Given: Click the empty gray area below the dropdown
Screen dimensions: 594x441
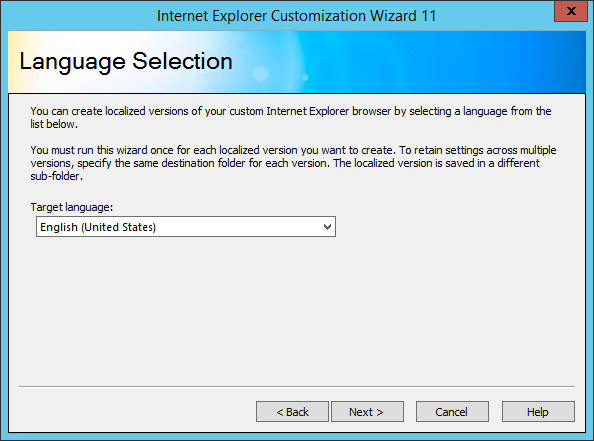Looking at the screenshot, I should pyautogui.click(x=297, y=311).
